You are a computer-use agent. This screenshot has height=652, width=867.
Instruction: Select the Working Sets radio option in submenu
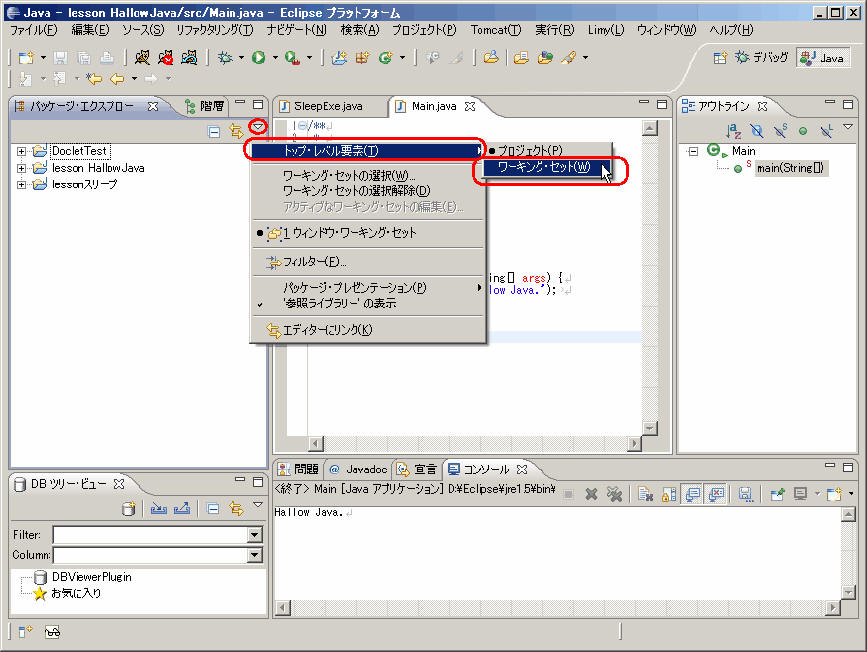(543, 168)
